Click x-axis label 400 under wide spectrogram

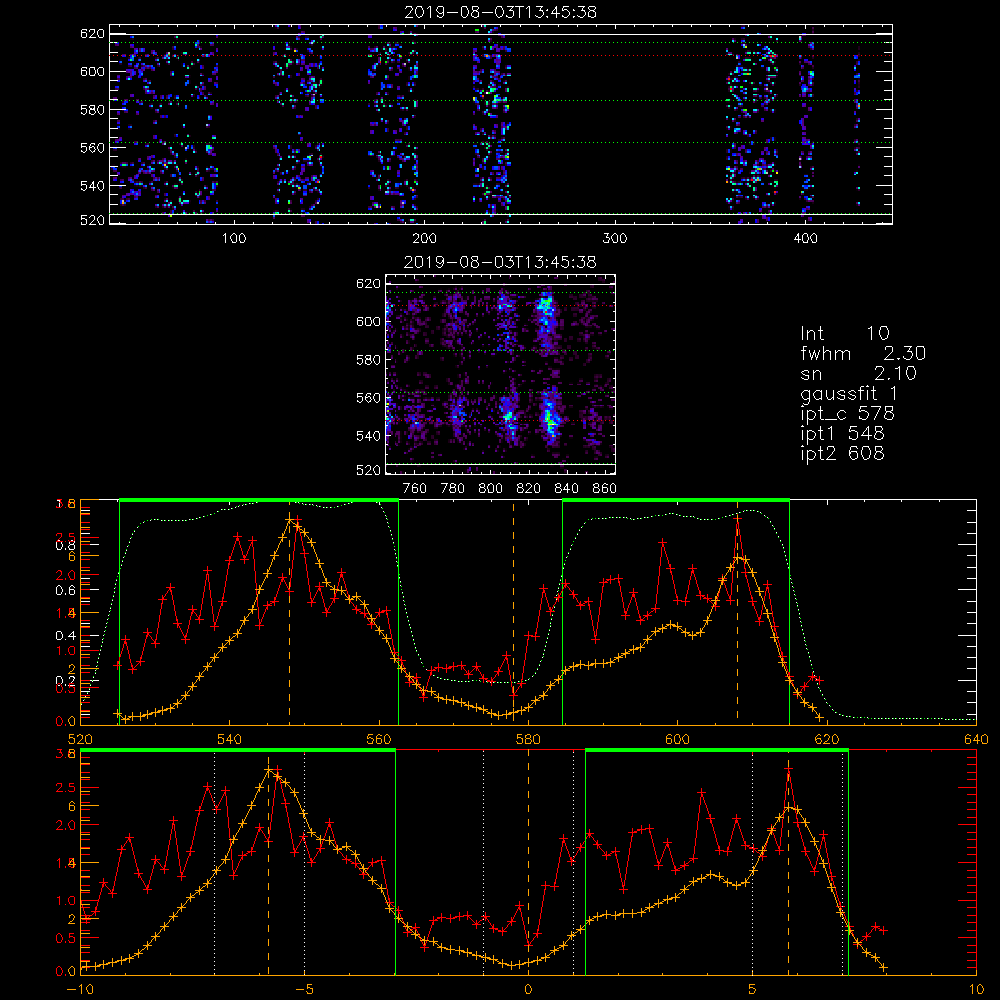click(805, 239)
